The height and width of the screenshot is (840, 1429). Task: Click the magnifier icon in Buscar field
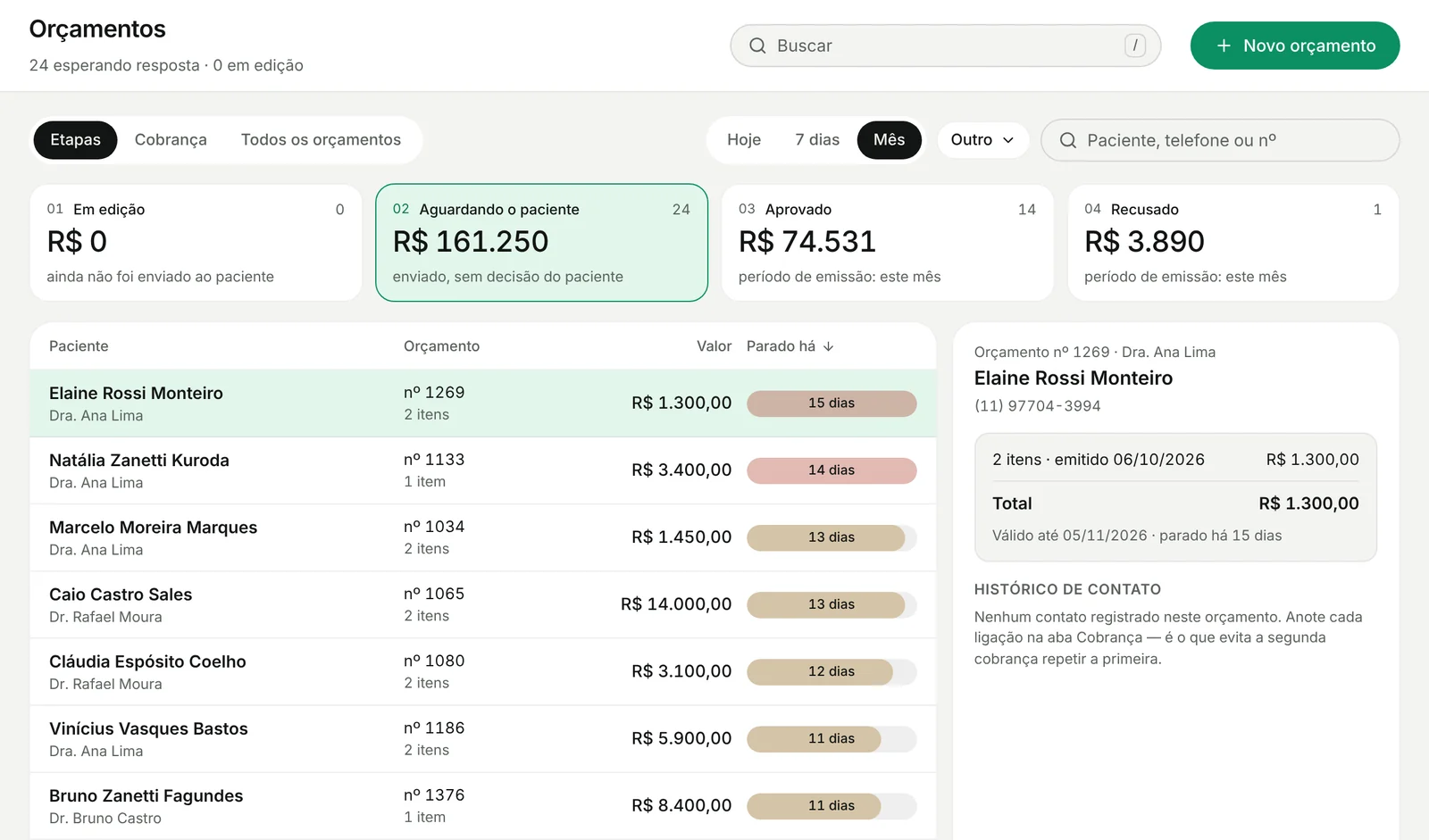[x=757, y=46]
